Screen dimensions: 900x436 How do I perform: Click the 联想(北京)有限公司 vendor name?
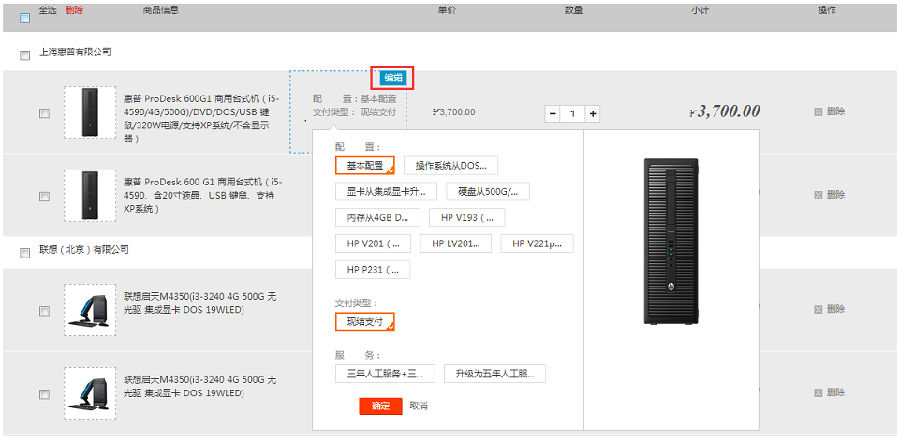click(84, 250)
